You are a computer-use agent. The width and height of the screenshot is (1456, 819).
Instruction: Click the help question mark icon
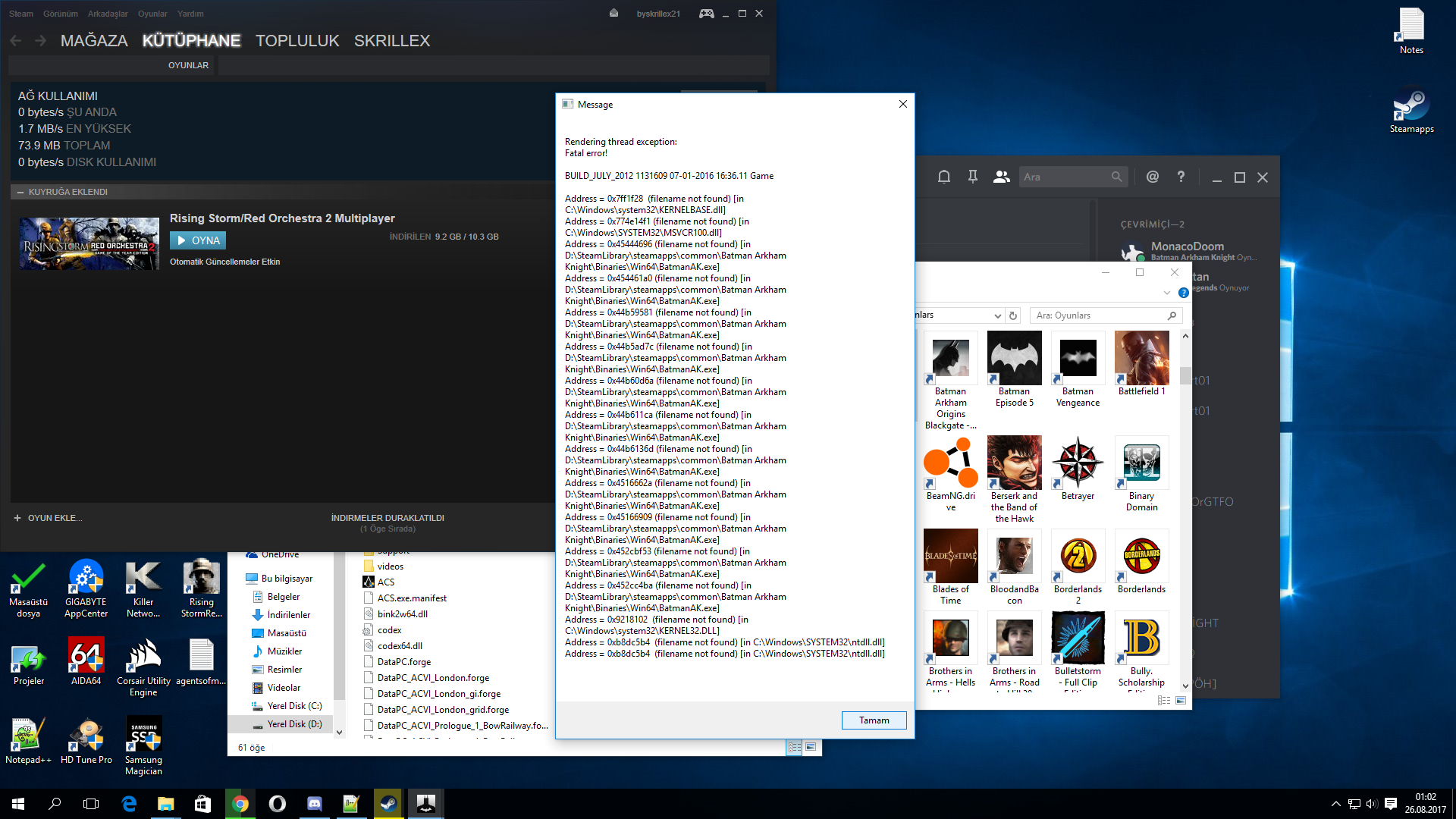pyautogui.click(x=1181, y=177)
